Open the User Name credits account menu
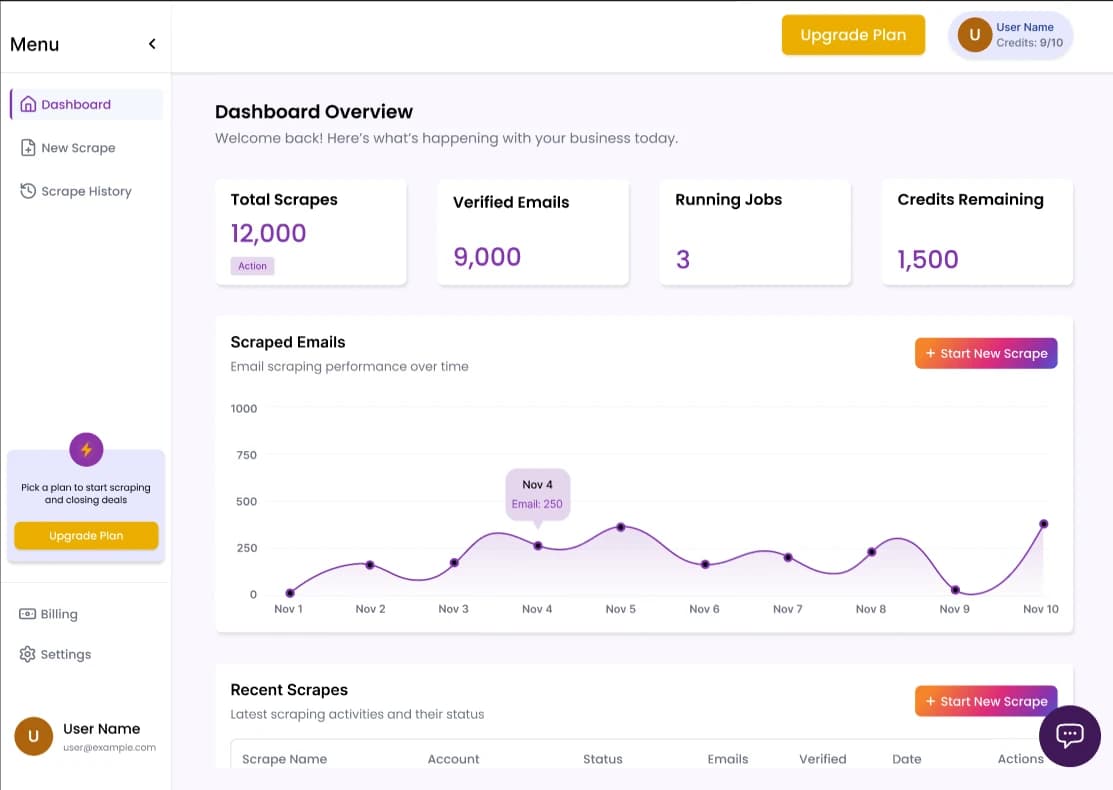The width and height of the screenshot is (1113, 790). click(x=1025, y=35)
